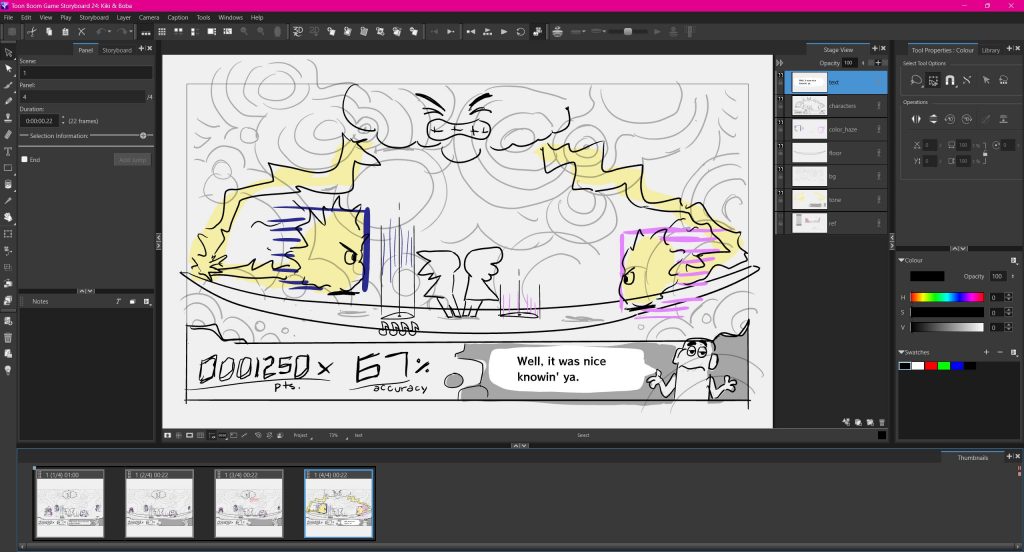Go to first frame playback button
This screenshot has height=552, width=1024.
coord(470,31)
